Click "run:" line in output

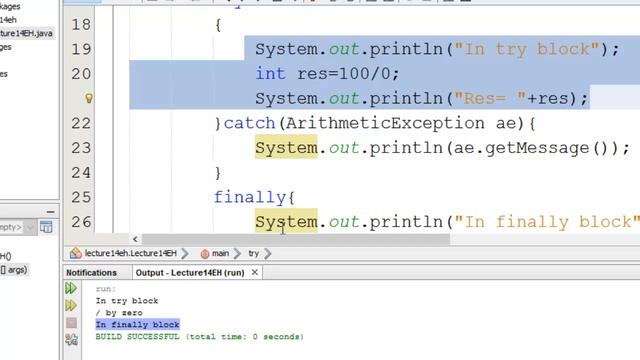[106, 289]
